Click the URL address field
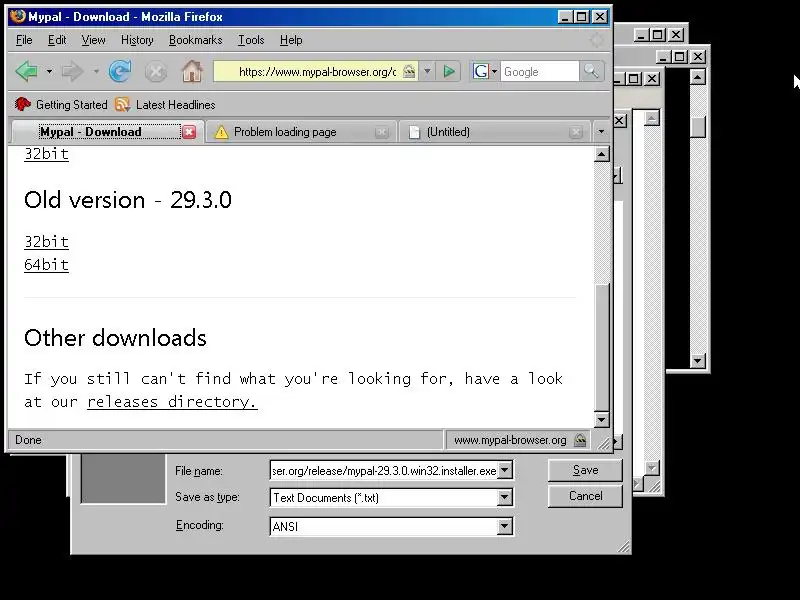Image resolution: width=800 pixels, height=600 pixels. [317, 71]
